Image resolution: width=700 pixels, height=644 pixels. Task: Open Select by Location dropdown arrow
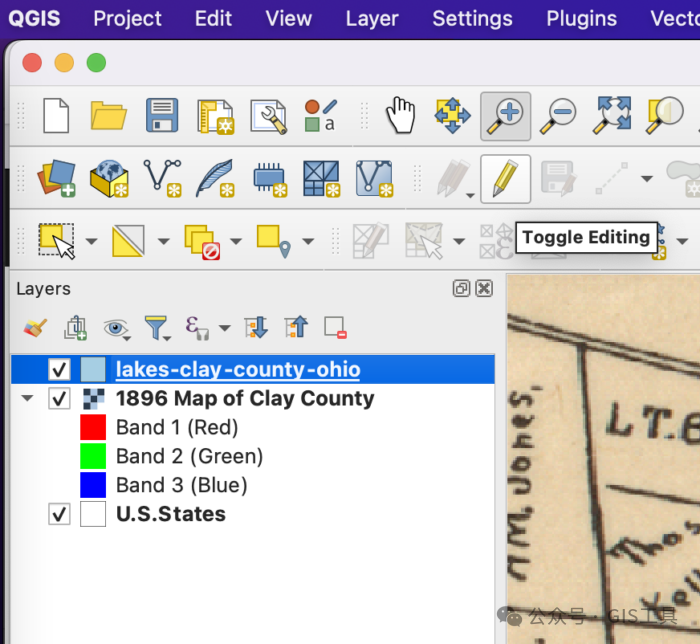pos(308,241)
